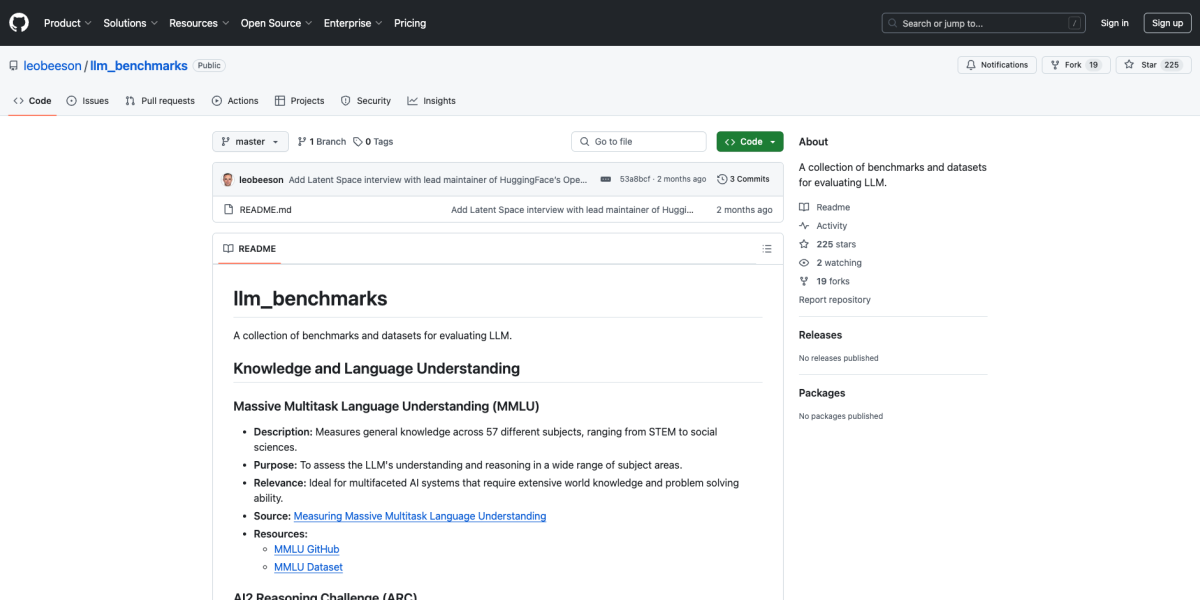Image resolution: width=1200 pixels, height=600 pixels.
Task: Switch to the Issues tab
Action: (88, 101)
